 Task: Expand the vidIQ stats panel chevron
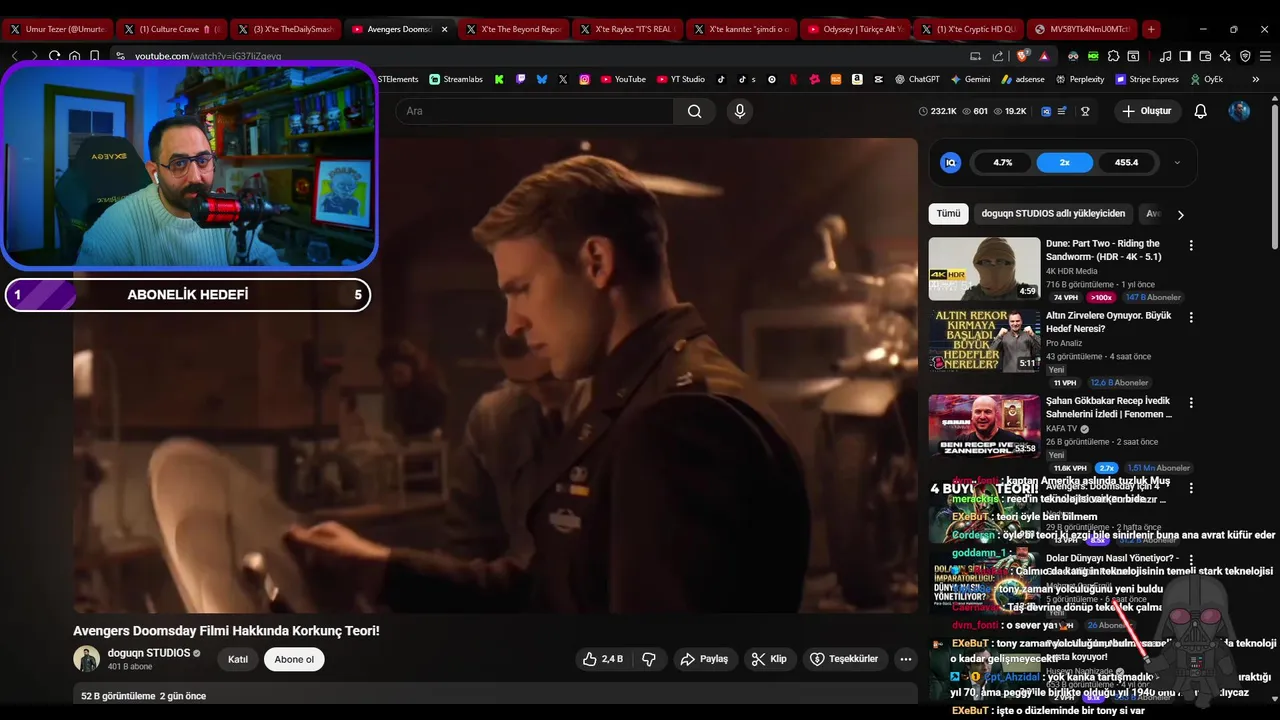click(x=1177, y=162)
